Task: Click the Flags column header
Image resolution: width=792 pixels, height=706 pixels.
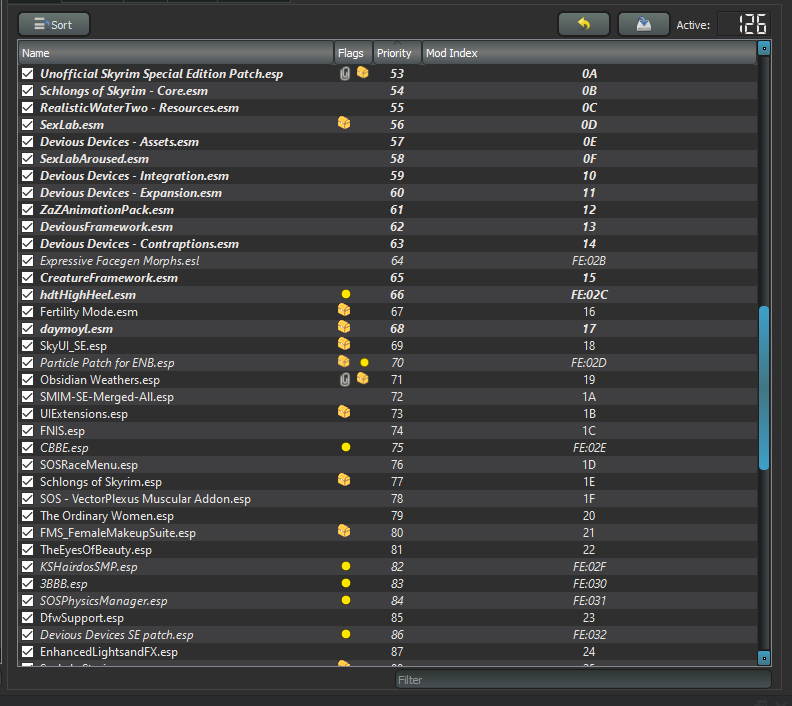Action: (353, 53)
